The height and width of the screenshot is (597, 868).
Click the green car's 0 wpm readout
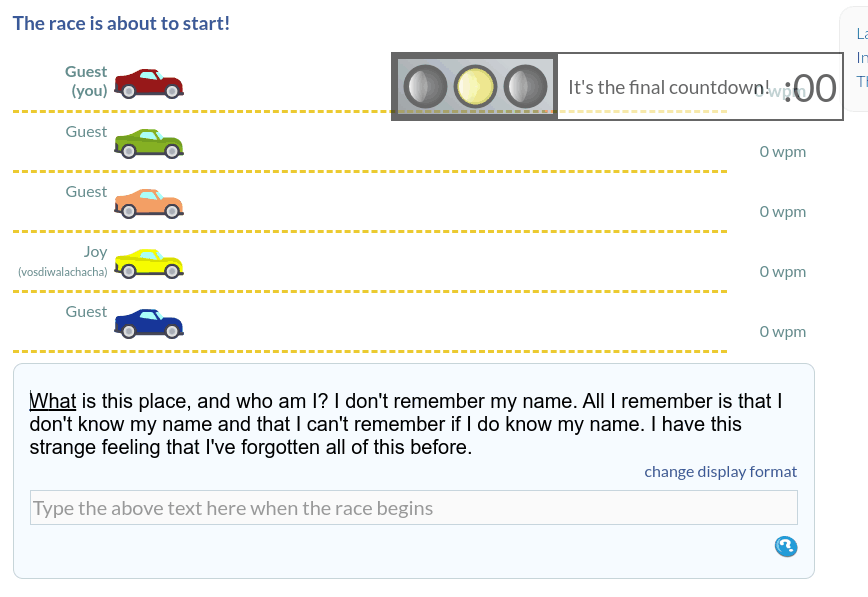point(782,152)
